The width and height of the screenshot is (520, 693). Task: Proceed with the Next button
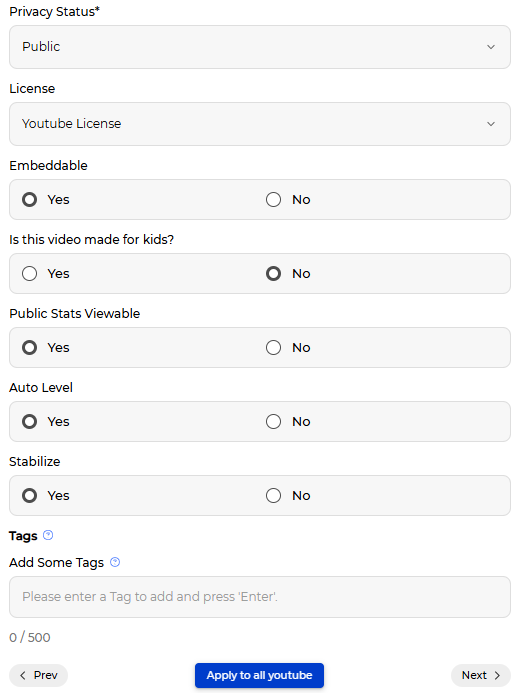click(x=481, y=675)
